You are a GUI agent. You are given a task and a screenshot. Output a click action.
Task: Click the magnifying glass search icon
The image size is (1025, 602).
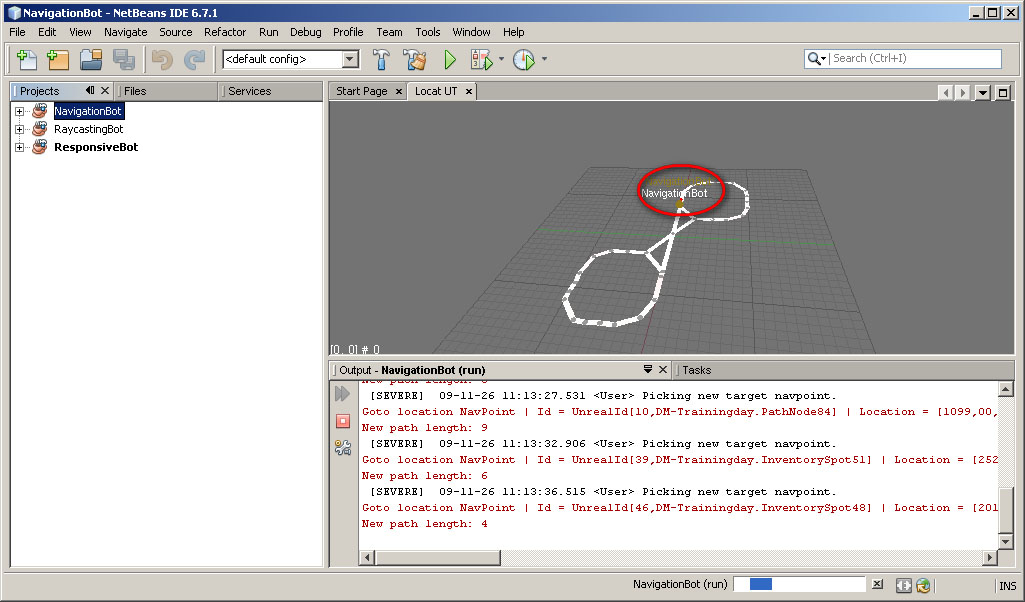(814, 59)
